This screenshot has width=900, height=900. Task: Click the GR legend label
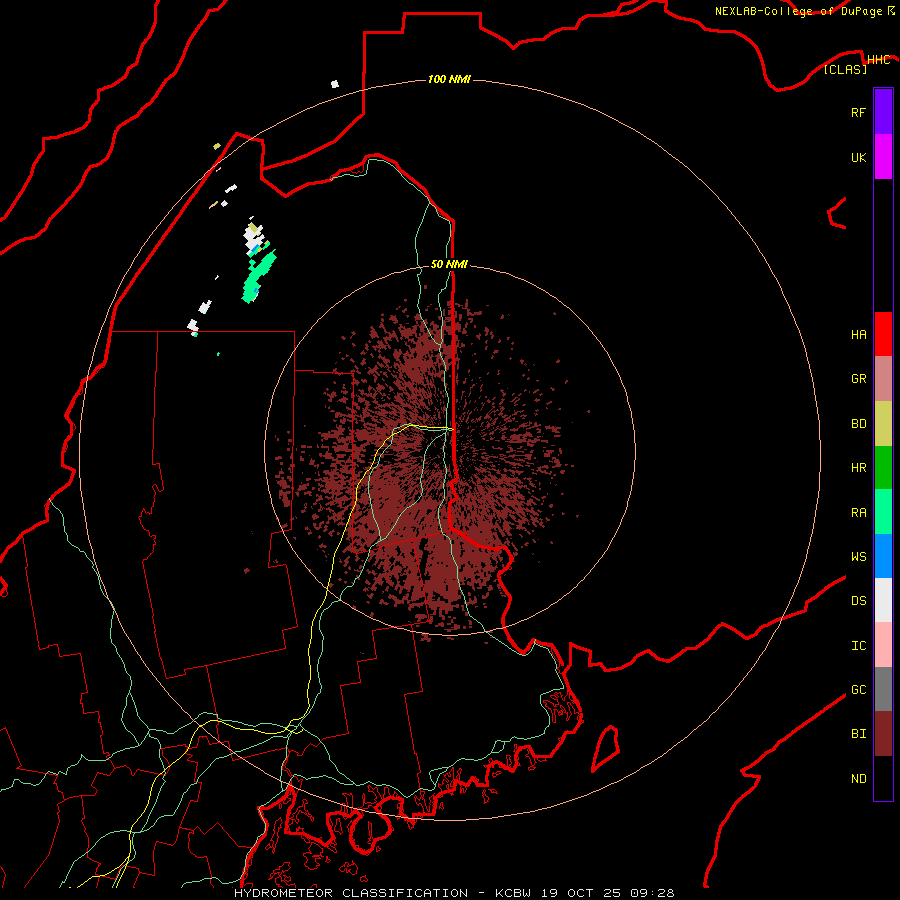tap(858, 379)
